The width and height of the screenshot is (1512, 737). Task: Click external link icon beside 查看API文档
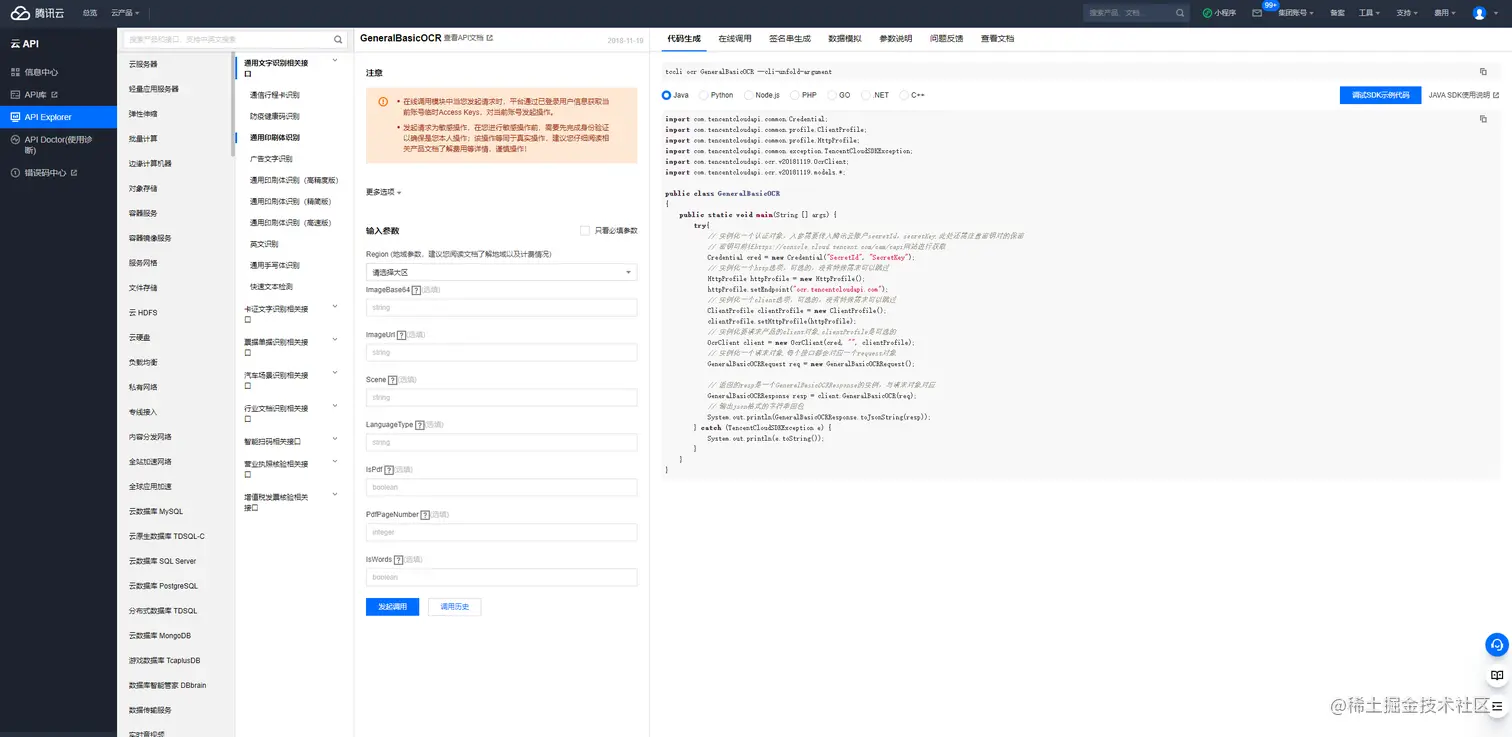pos(489,38)
